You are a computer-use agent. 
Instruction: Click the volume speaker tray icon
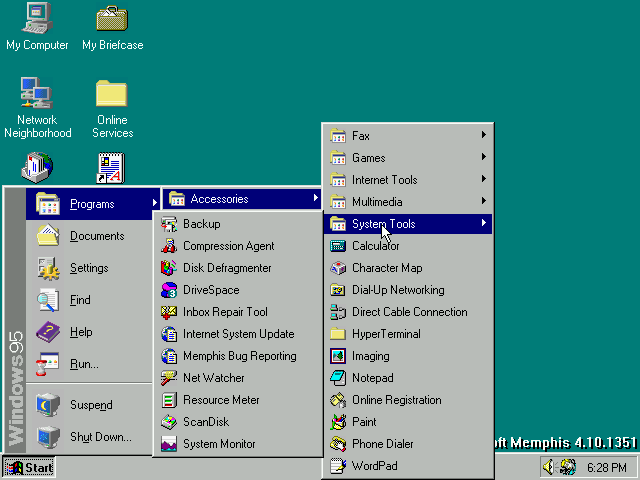(x=549, y=467)
